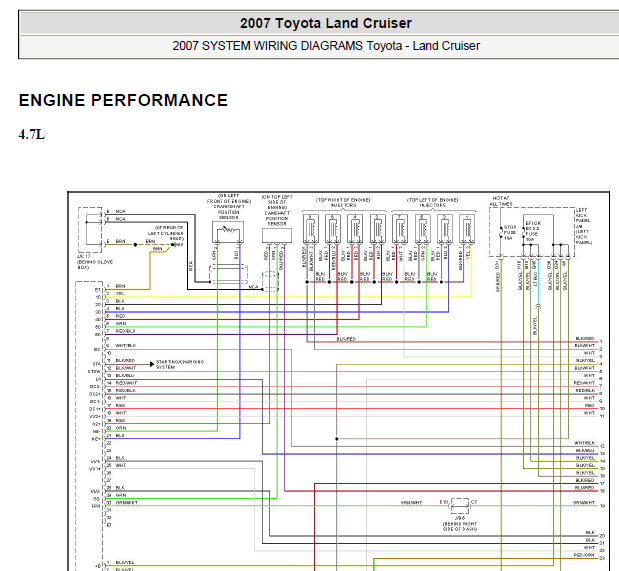Screen dimensions: 619x571
Task: Click the J/B 6 (BEHIND RIGHT SIDE OF DASH) label
Action: [x=460, y=524]
